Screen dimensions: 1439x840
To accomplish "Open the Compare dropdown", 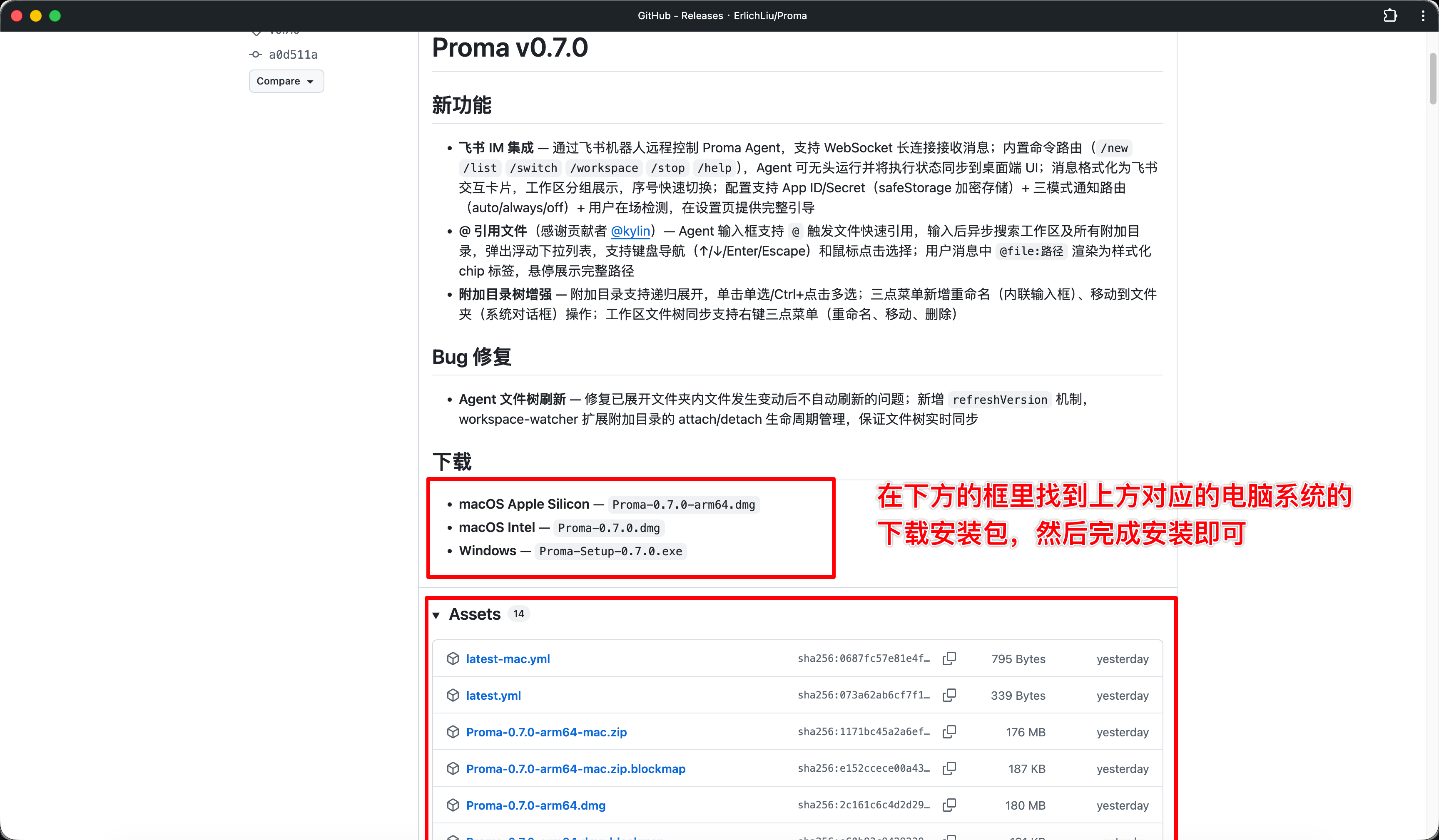I will click(x=286, y=81).
